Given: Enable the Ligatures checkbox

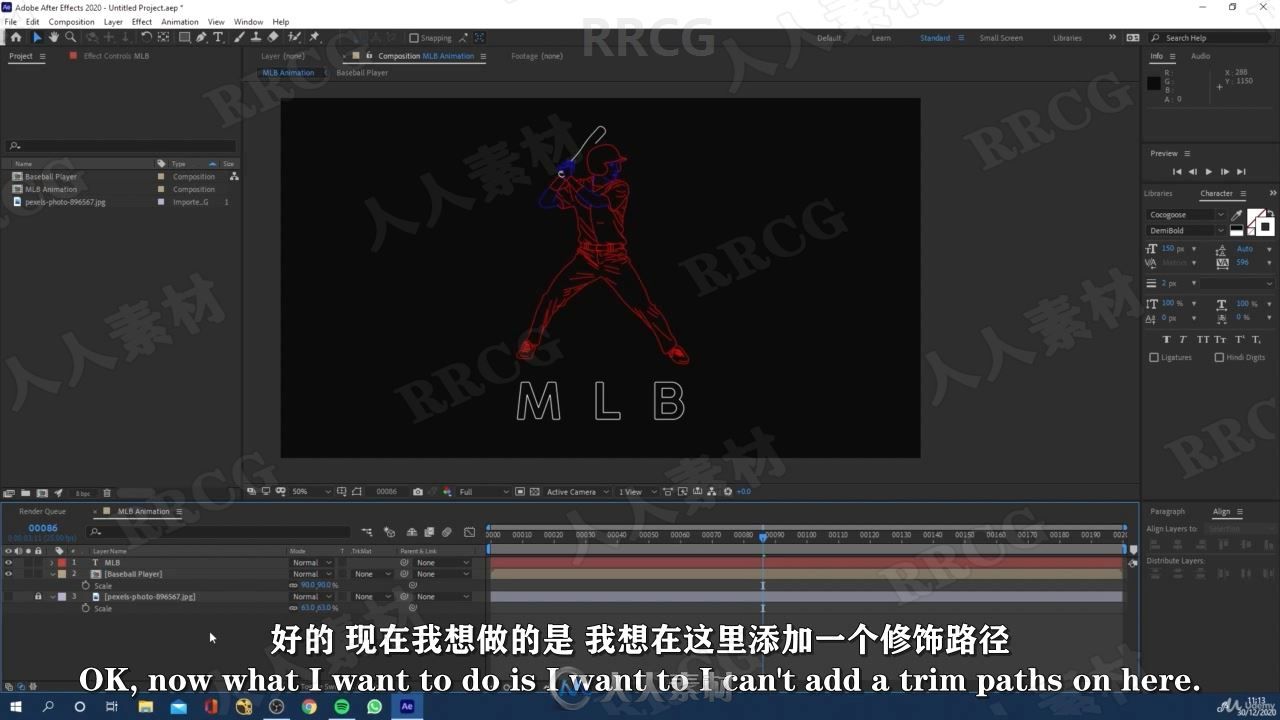Looking at the screenshot, I should click(x=1154, y=357).
